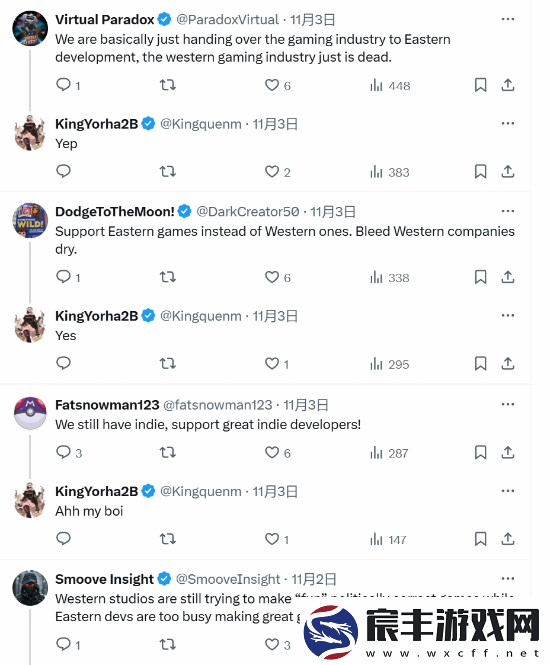This screenshot has height=665, width=550.
Task: Repost the Virtual Paradox tweet
Action: (x=168, y=85)
